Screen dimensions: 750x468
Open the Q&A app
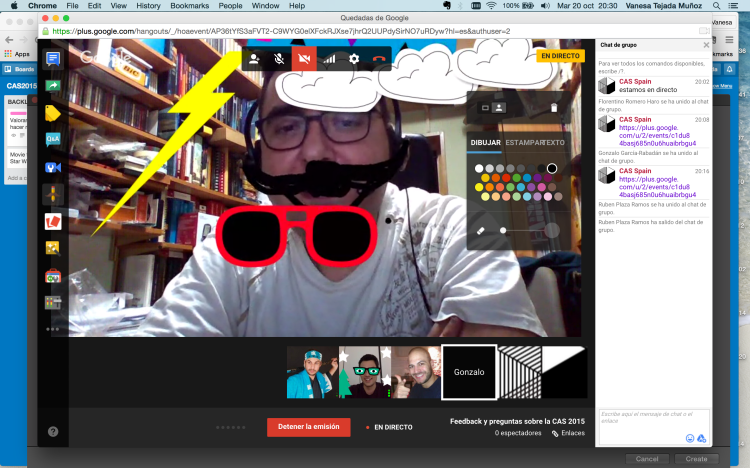[53, 139]
